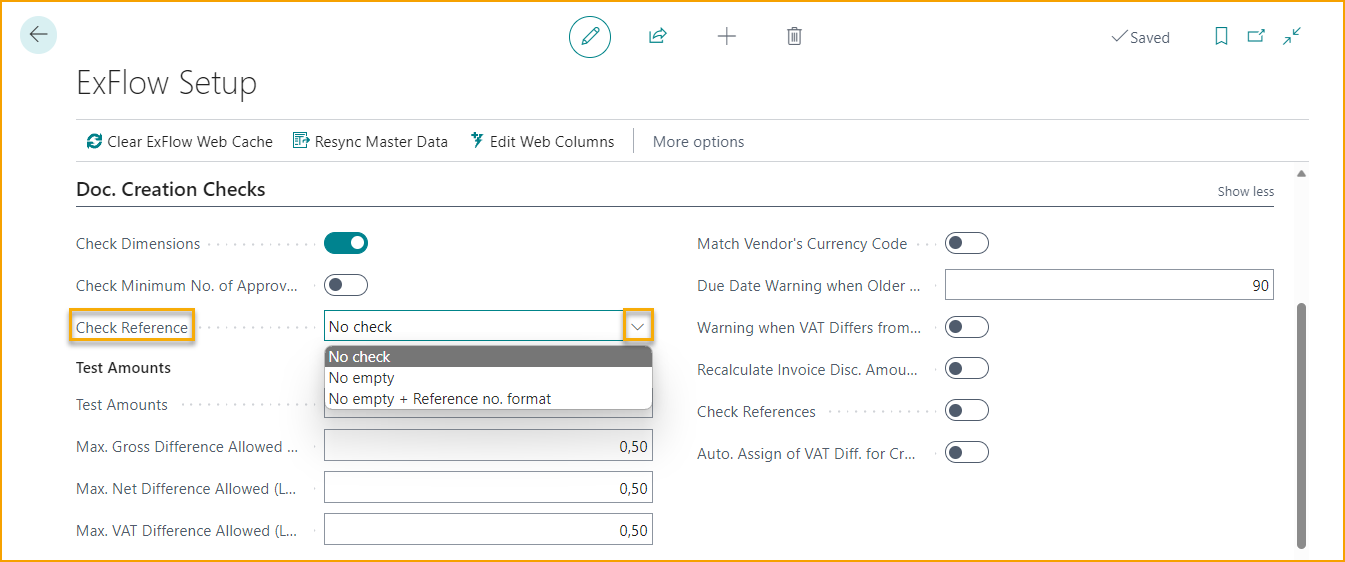Open the share icon menu

click(658, 37)
